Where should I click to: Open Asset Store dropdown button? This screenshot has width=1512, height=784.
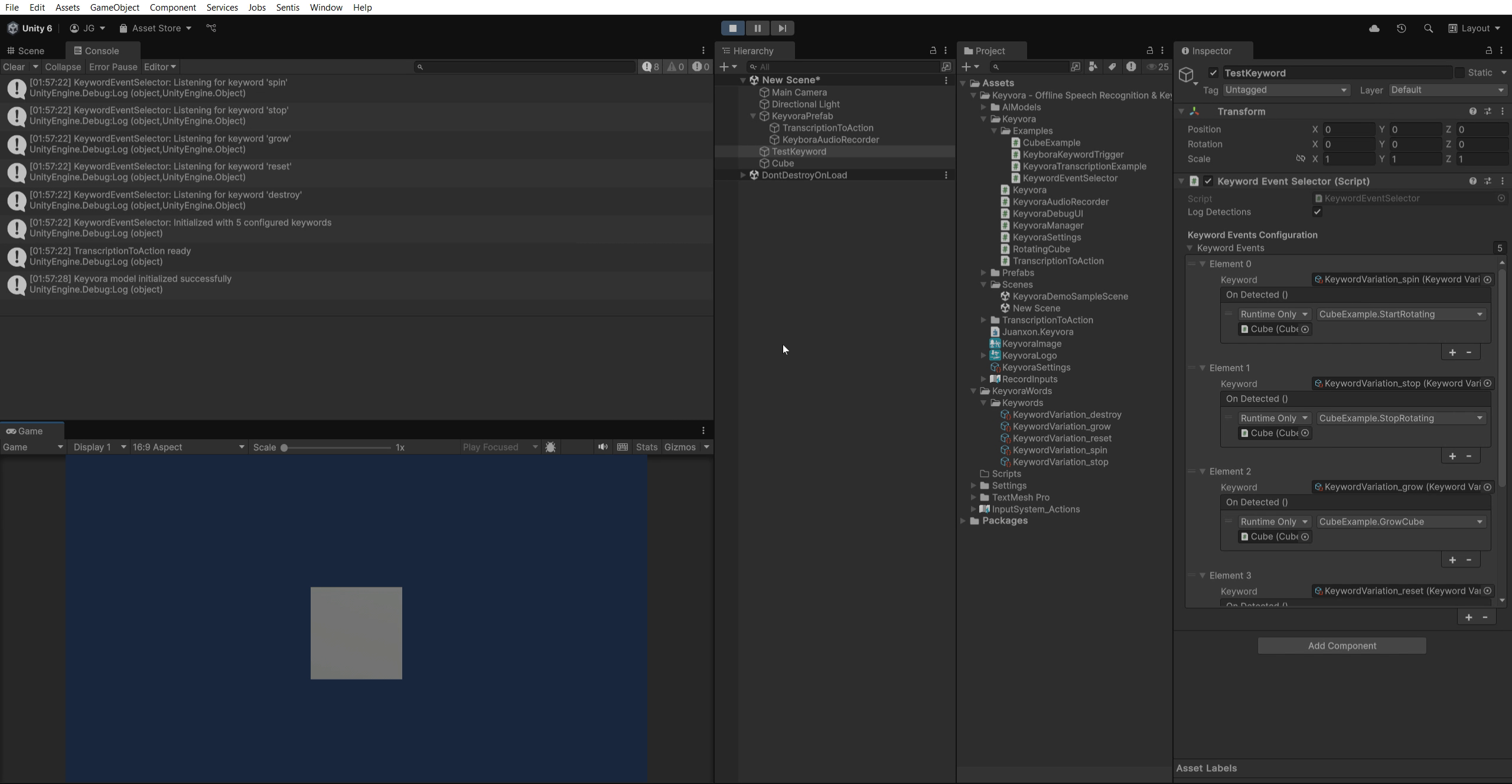[155, 28]
